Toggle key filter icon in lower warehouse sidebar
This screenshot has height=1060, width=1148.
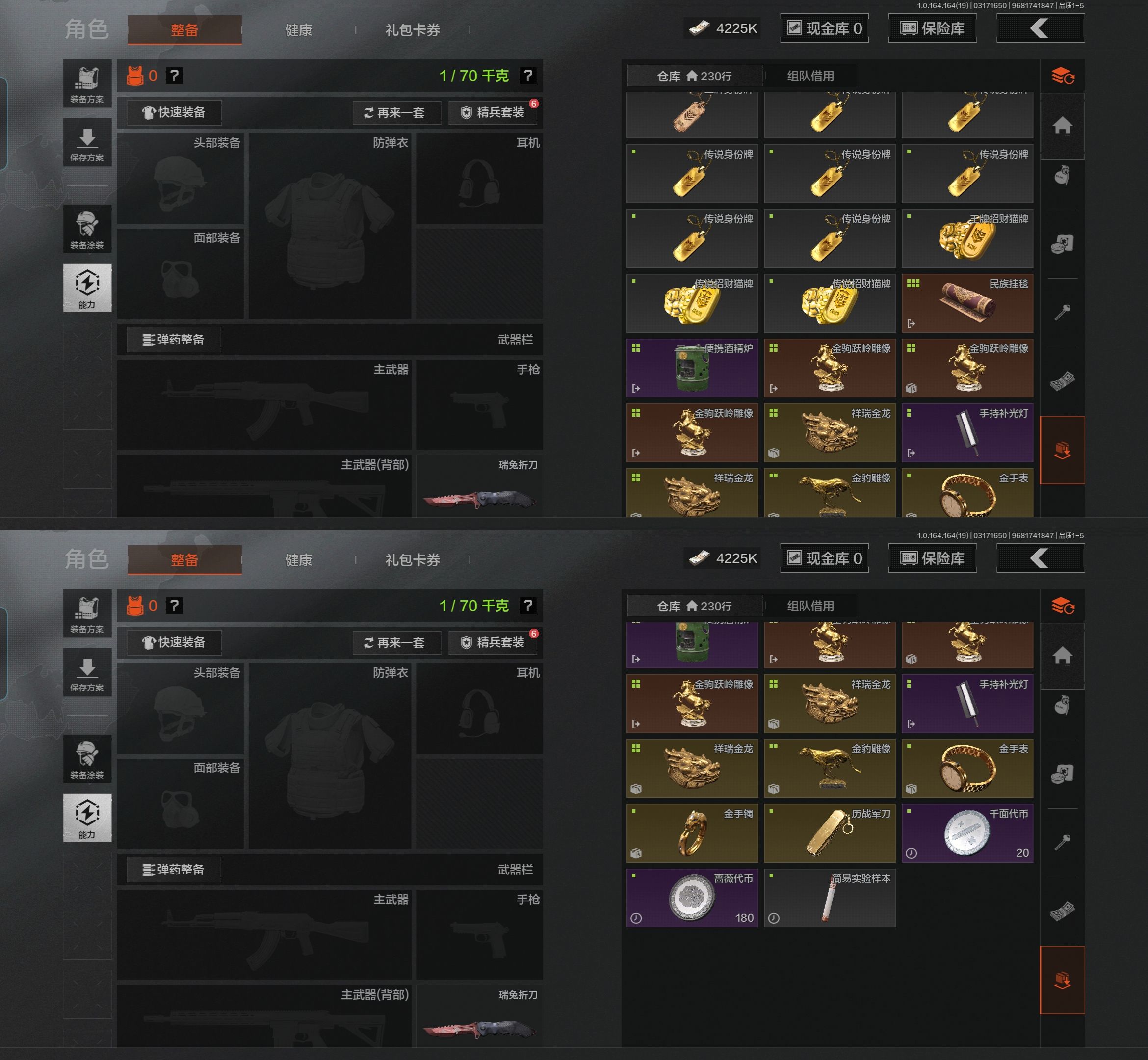pyautogui.click(x=1062, y=843)
